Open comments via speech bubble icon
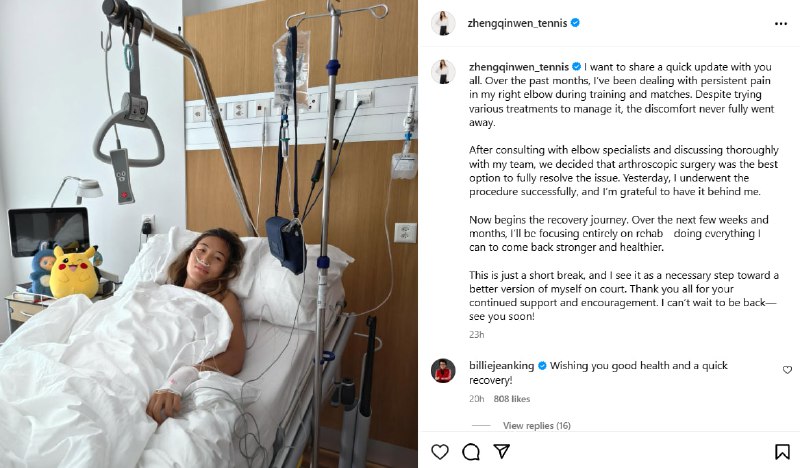 pos(471,452)
